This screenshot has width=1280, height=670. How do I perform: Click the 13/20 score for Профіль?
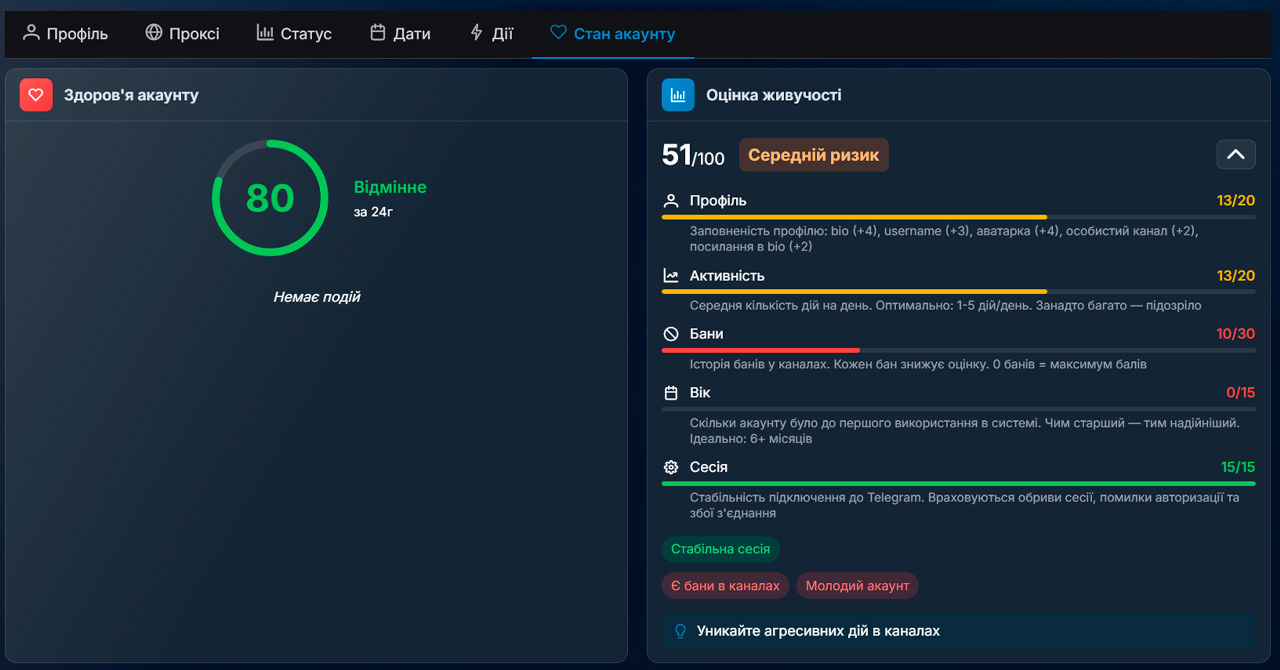[1236, 200]
